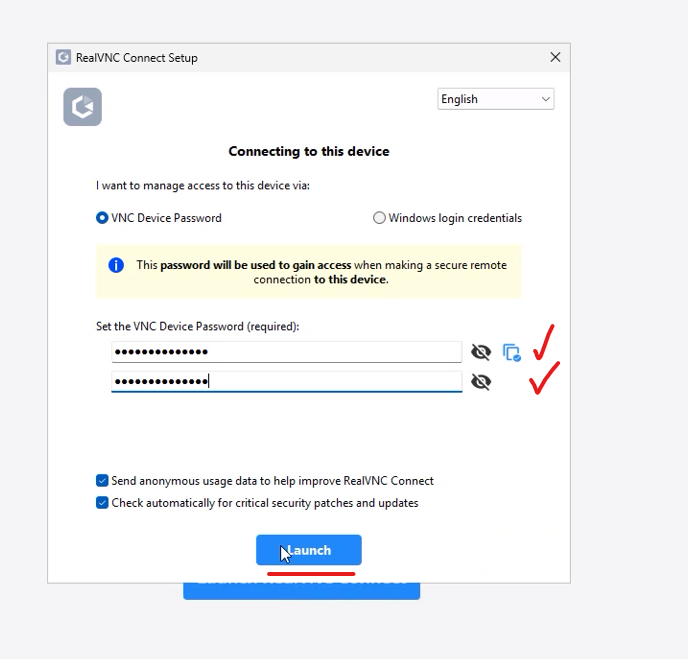The width and height of the screenshot is (688, 659).
Task: Click the large RealVNC Connect logo
Action: (82, 107)
